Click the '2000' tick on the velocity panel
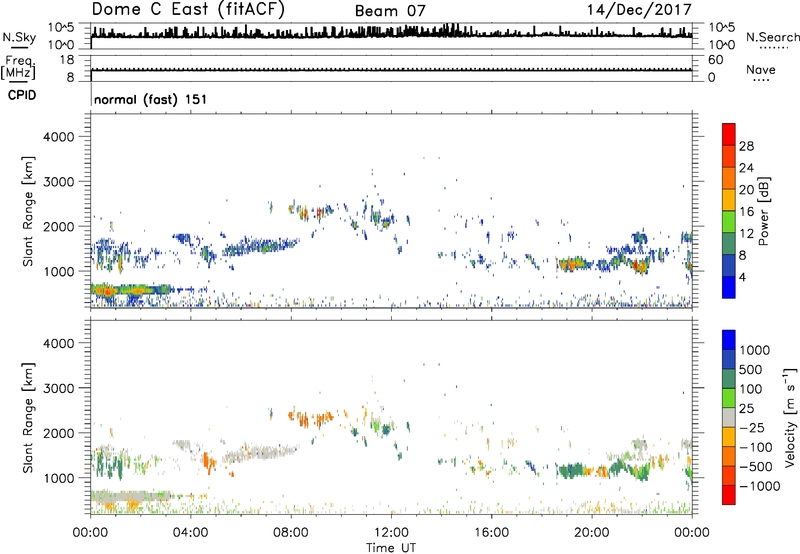 59,433
